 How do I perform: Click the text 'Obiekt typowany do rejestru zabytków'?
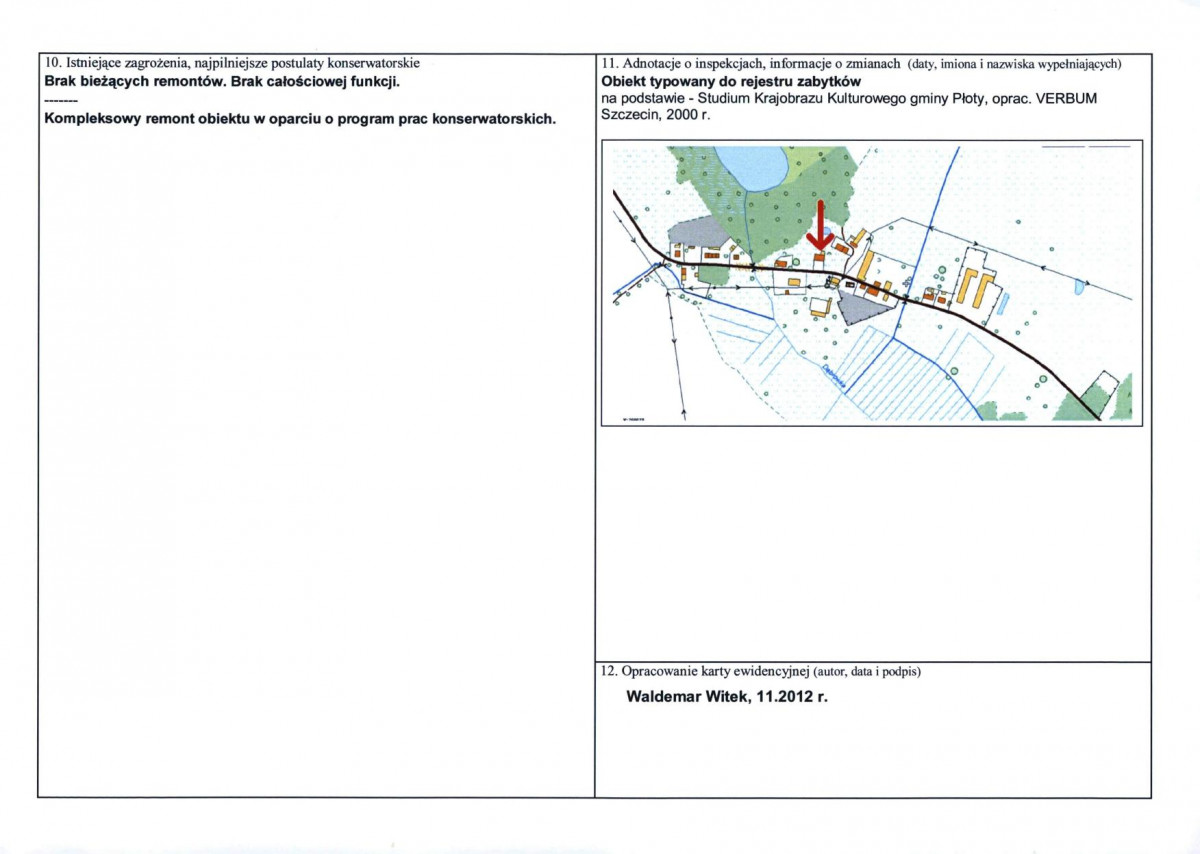coord(731,81)
